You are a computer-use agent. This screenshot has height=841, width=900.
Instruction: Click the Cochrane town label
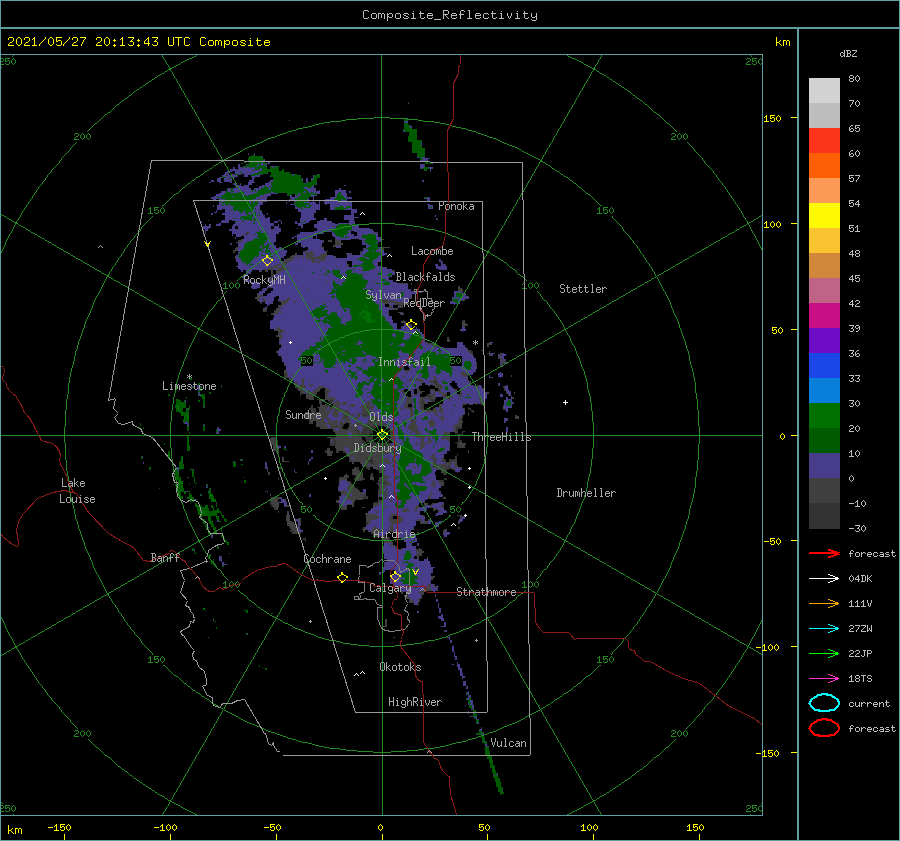click(x=327, y=559)
